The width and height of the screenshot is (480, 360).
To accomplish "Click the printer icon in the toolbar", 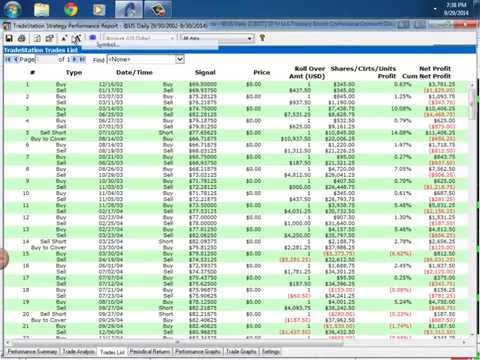I will click(22, 38).
